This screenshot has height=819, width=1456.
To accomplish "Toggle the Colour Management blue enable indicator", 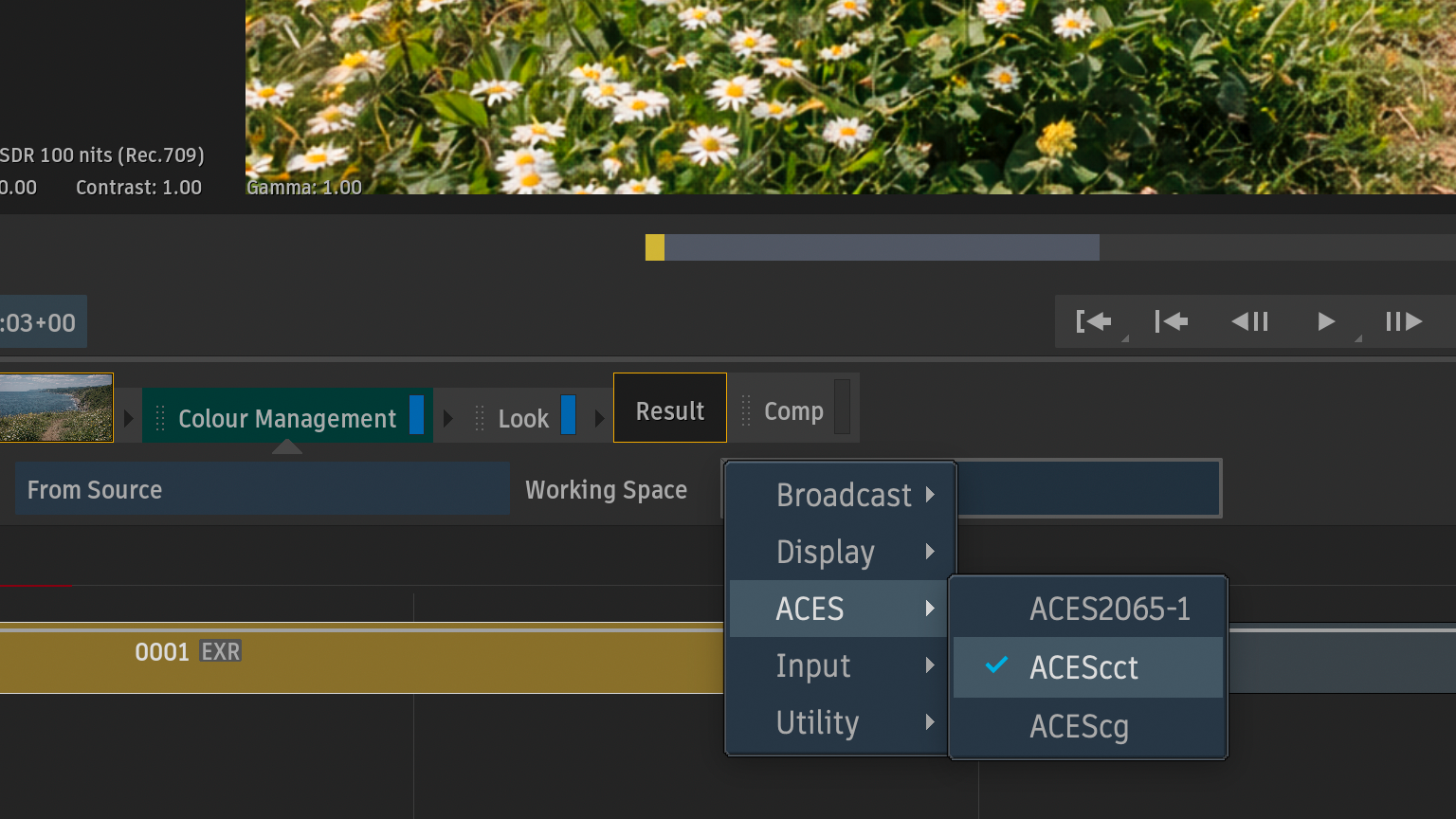I will (416, 415).
